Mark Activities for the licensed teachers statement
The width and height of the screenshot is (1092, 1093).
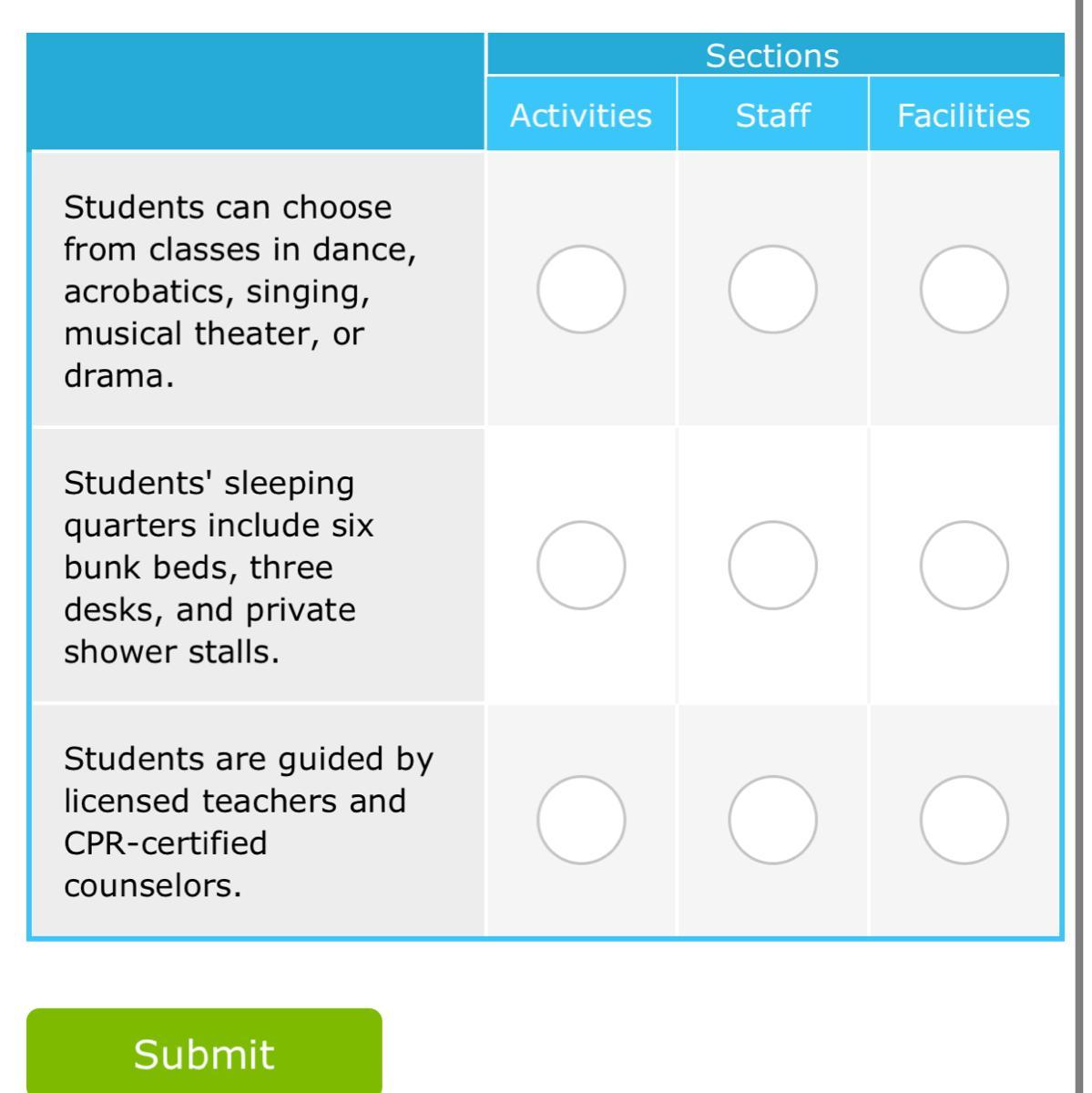581,820
